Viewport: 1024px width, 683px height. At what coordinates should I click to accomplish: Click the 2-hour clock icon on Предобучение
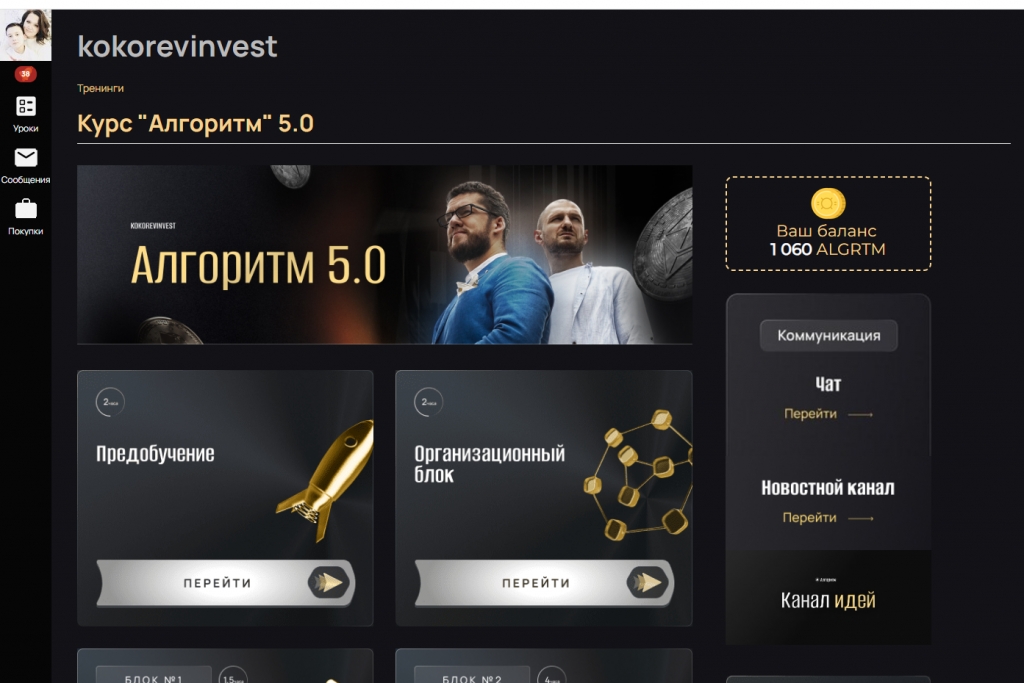(110, 402)
